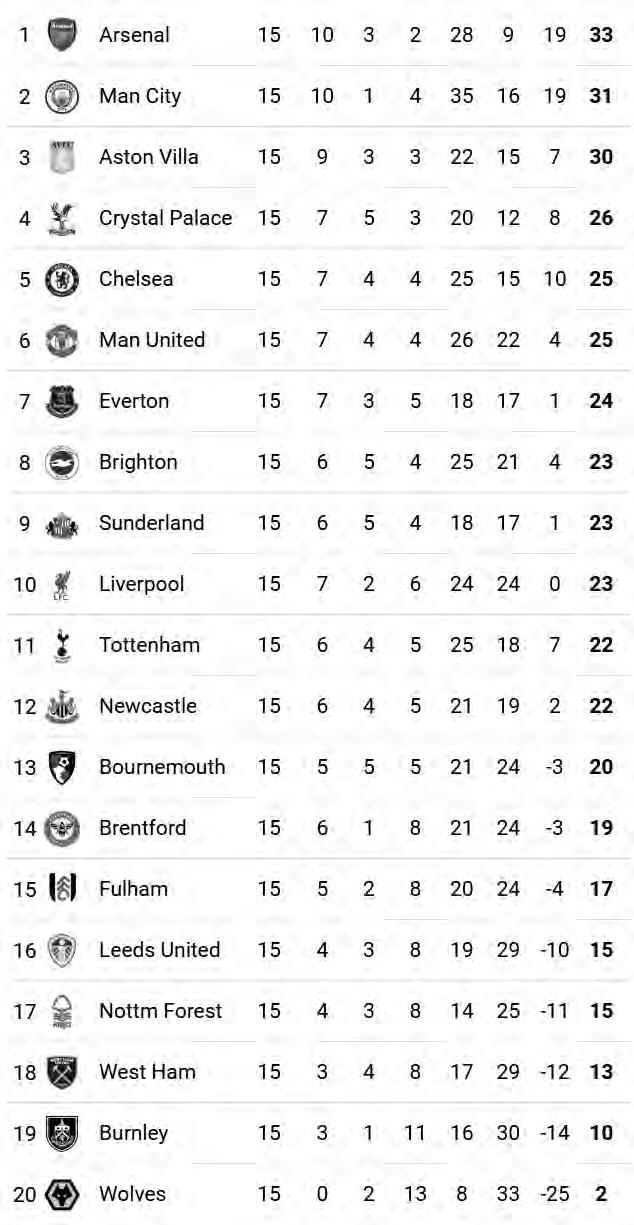Click the West Ham crest icon
Viewport: 634px width, 1225px height.
pos(62,1072)
